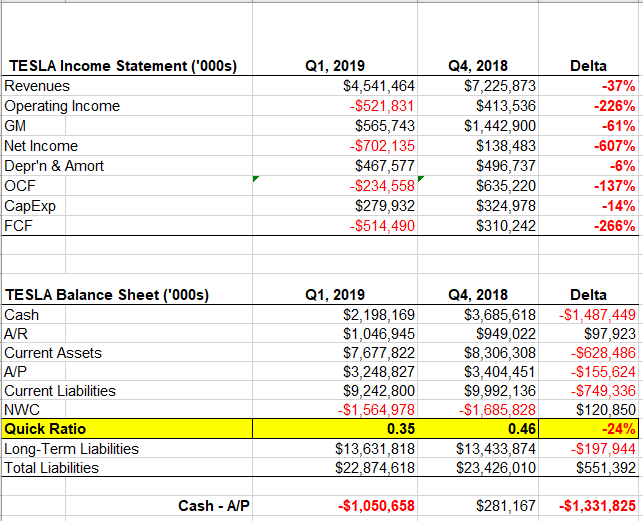Image resolution: width=643 pixels, height=521 pixels.
Task: Click the -607% delta cell
Action: pyautogui.click(x=615, y=146)
